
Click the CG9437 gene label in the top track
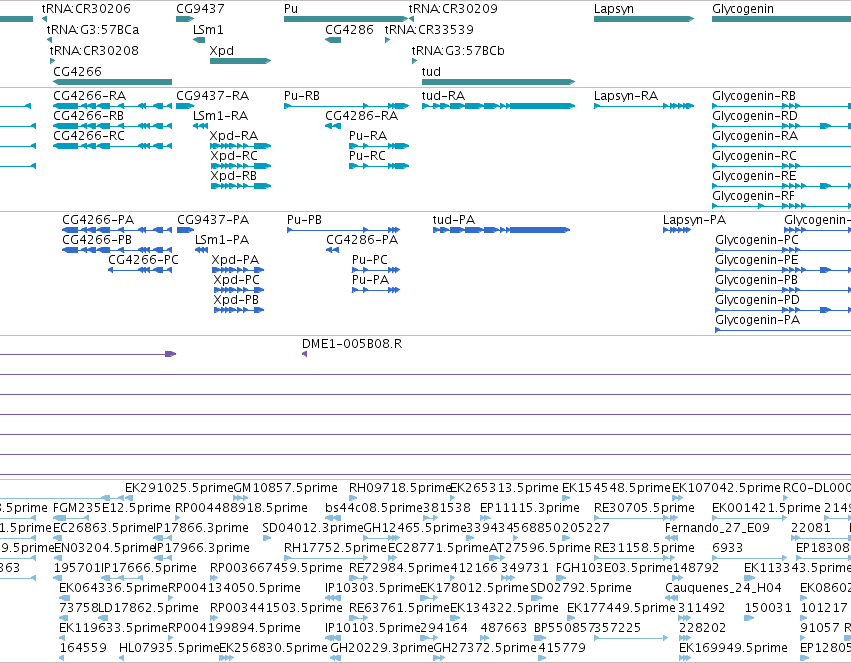click(x=200, y=9)
